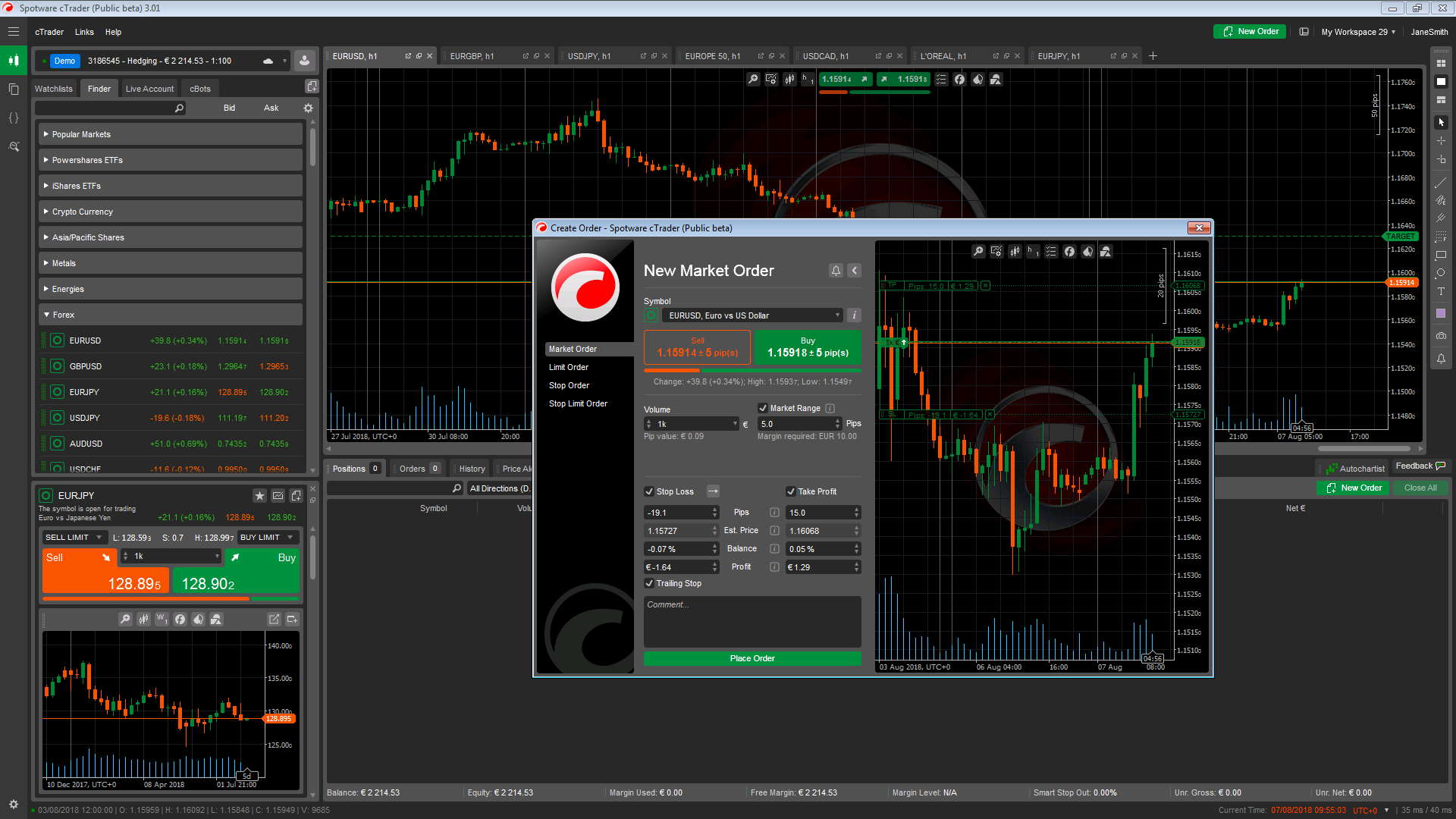Viewport: 1456px width, 819px height.
Task: Select the crosshair tool in right sidebar
Action: (x=1441, y=141)
